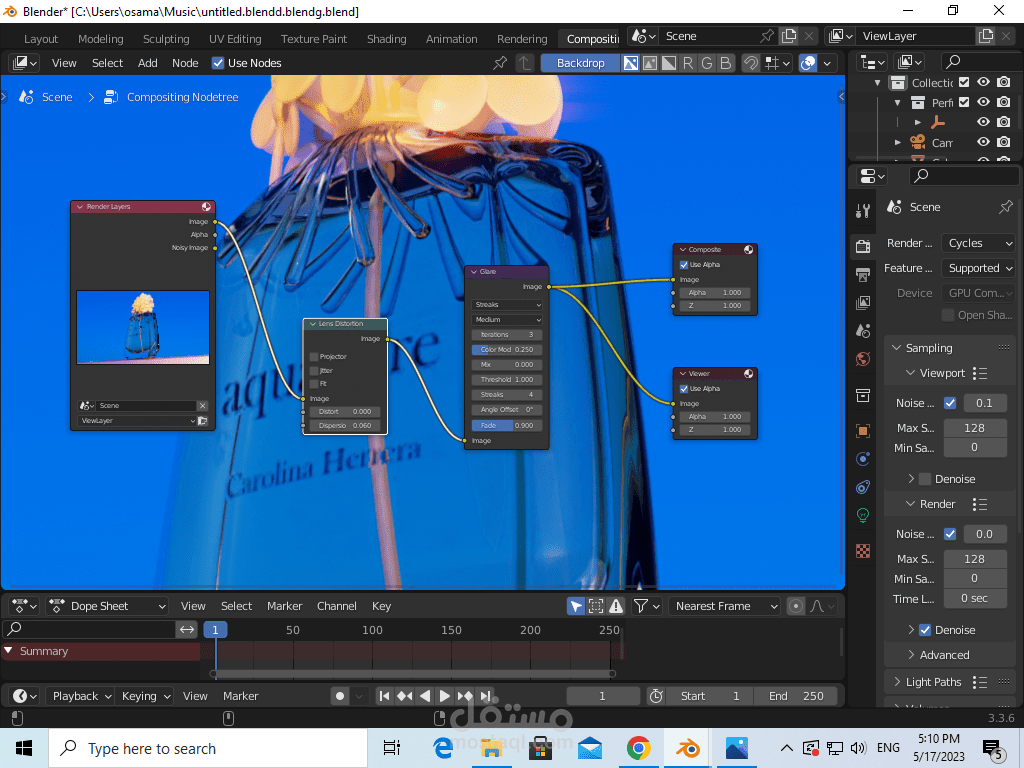Open the Output properties tab
This screenshot has width=1024, height=768.
pos(863,274)
